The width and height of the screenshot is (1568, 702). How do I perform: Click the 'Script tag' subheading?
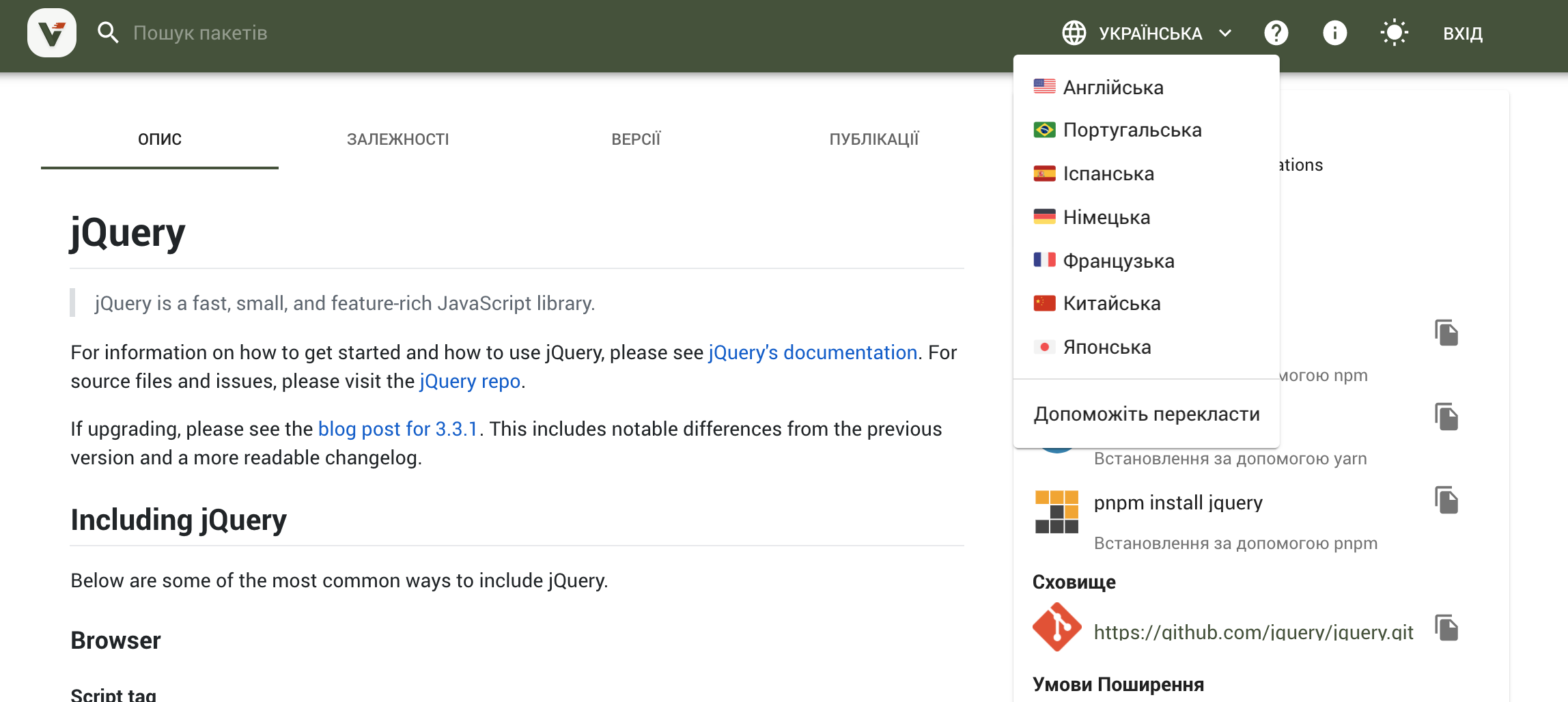[x=113, y=694]
